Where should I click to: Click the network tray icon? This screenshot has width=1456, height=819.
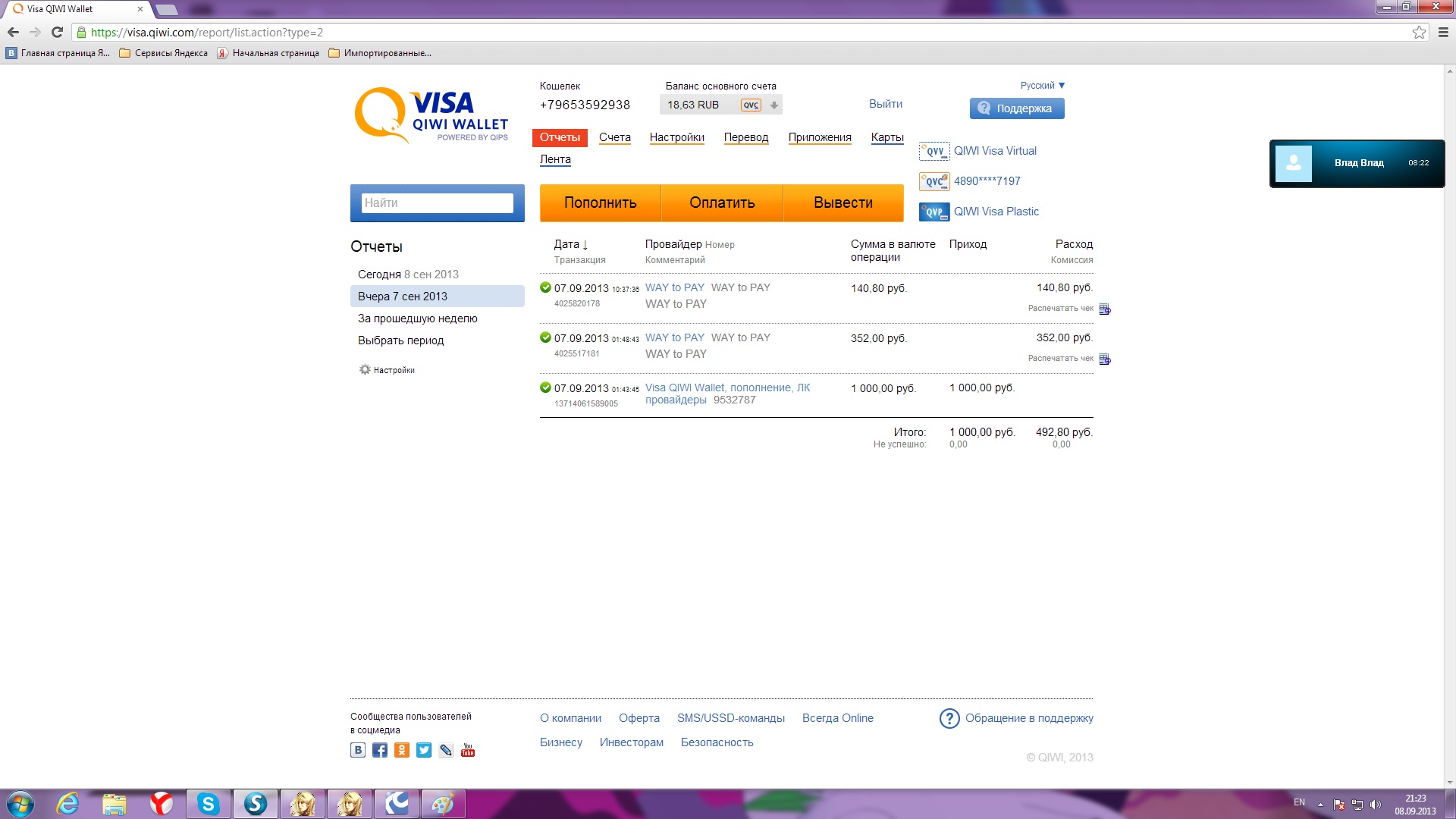coord(1357,805)
